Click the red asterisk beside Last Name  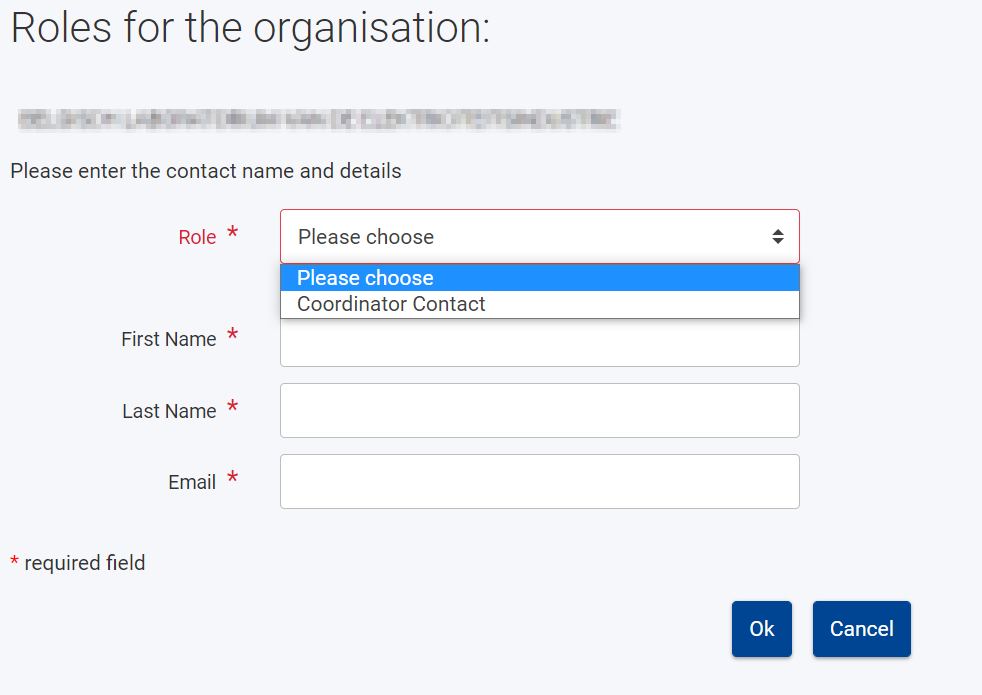click(x=233, y=408)
